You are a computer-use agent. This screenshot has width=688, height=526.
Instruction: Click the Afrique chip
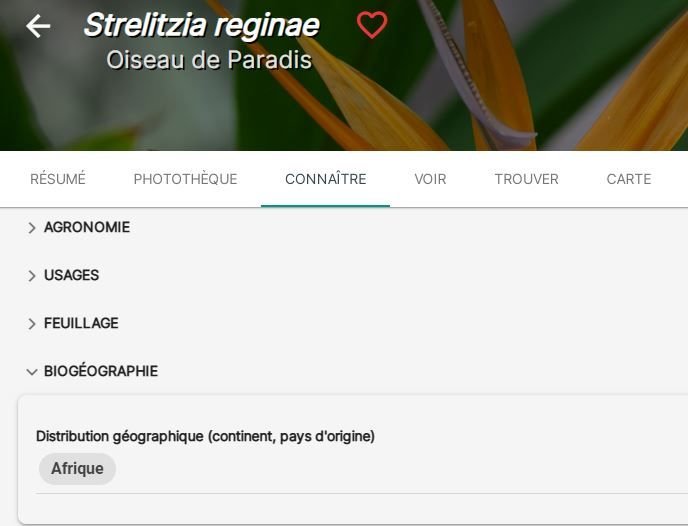77,469
